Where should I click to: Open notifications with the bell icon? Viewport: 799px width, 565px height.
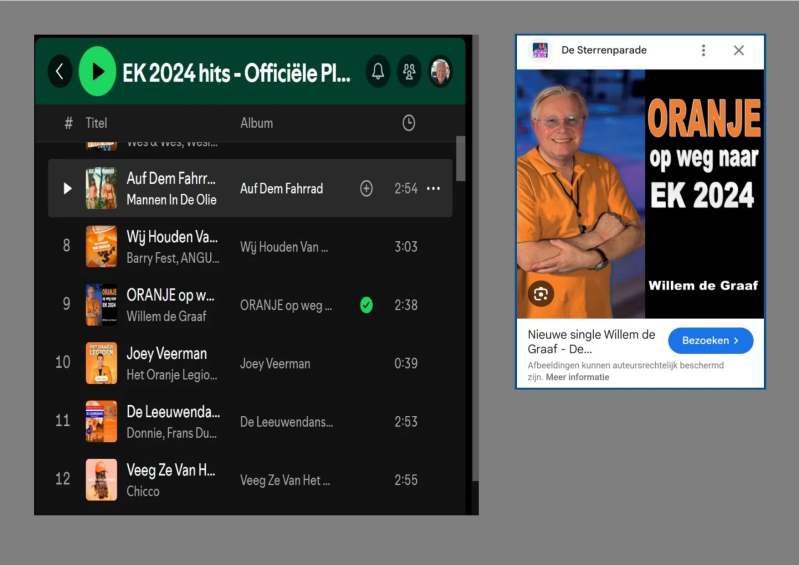pyautogui.click(x=378, y=71)
